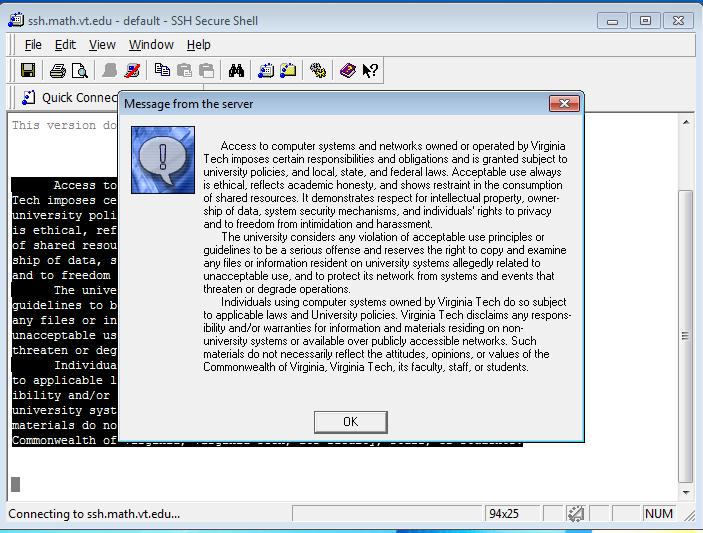Viewport: 703px width, 533px height.
Task: Click the exclamation speech bubble image
Action: tap(163, 160)
